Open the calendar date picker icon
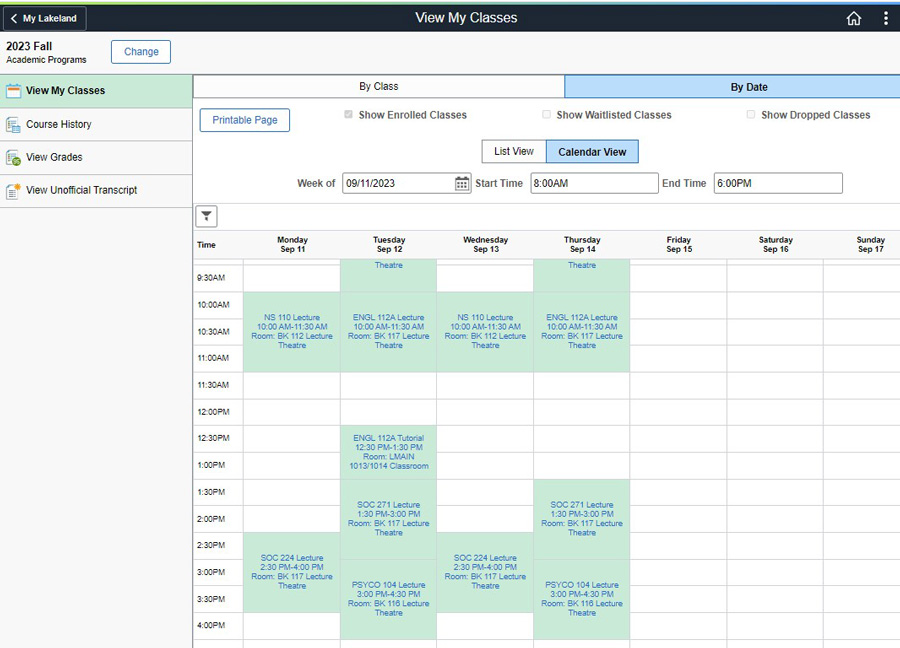This screenshot has width=900, height=648. pyautogui.click(x=462, y=183)
